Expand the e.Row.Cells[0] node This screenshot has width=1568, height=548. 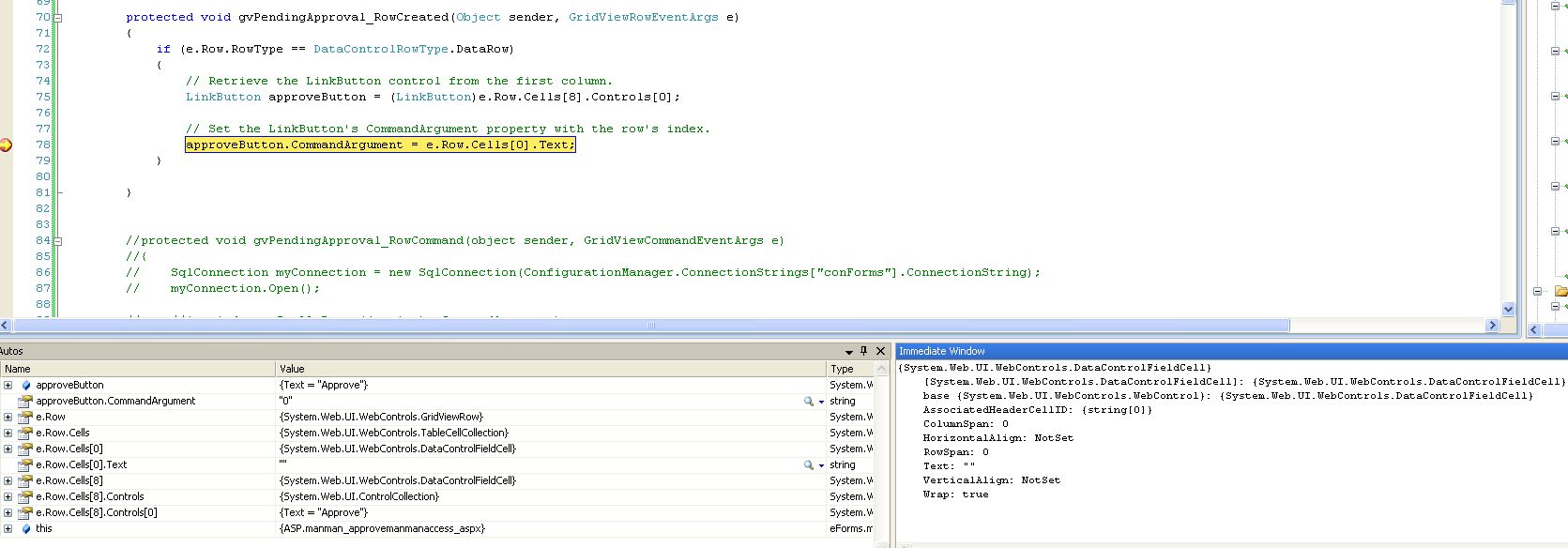coord(8,449)
